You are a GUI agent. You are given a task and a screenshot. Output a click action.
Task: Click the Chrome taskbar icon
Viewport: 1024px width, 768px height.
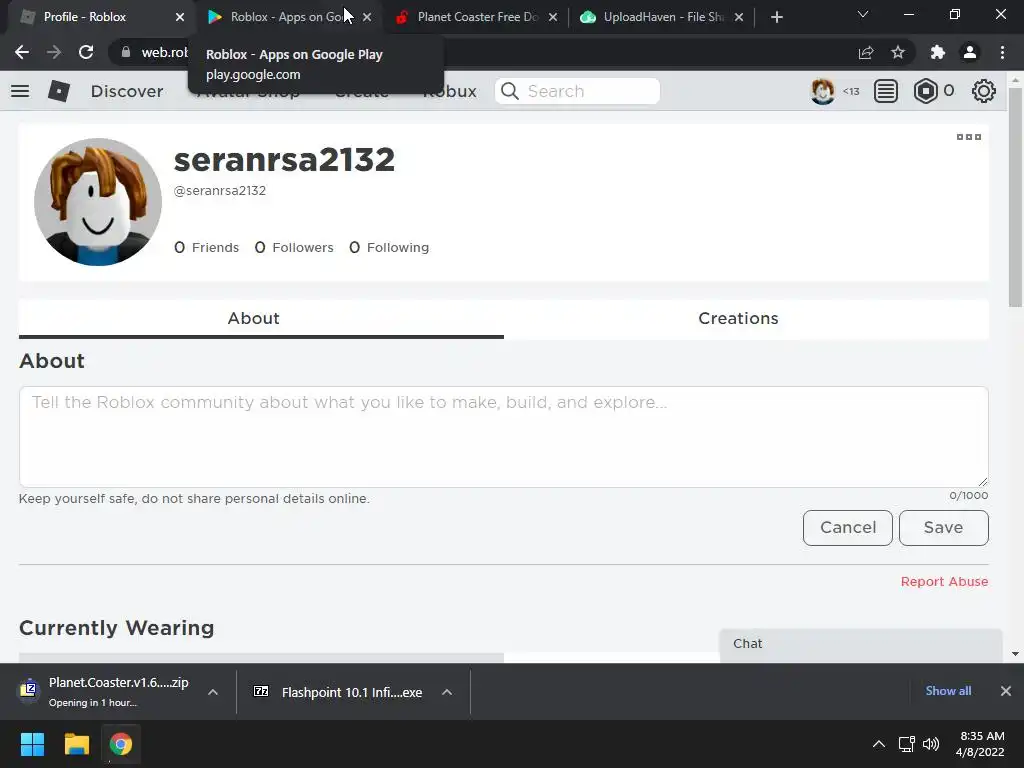tap(121, 744)
